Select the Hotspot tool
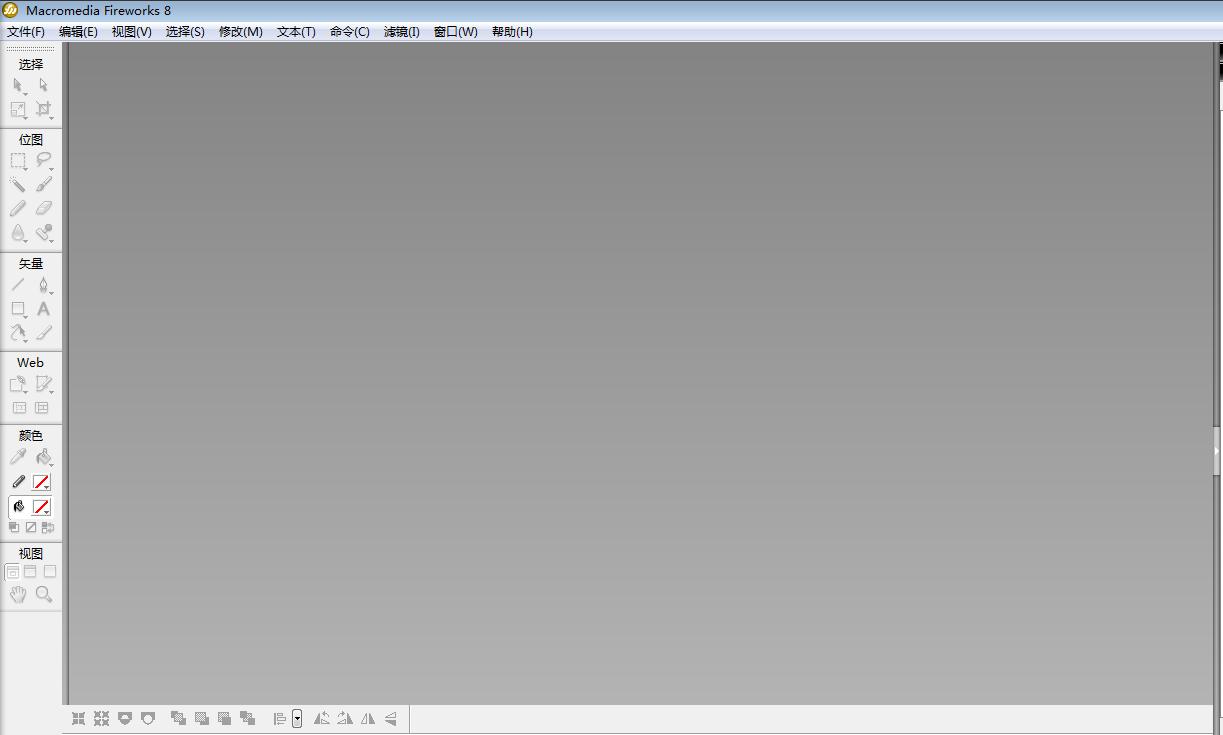Image resolution: width=1223 pixels, height=735 pixels. (19, 384)
